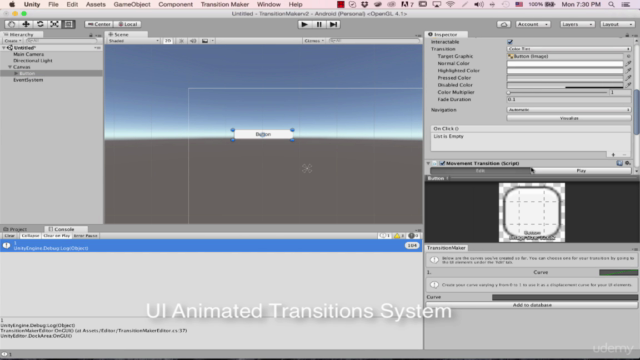Open Spotlight search in menu bar

[x=611, y=4]
